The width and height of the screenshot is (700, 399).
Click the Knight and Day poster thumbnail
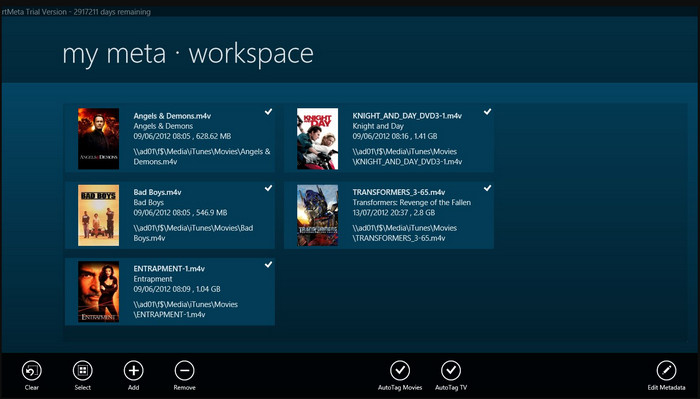coord(317,139)
